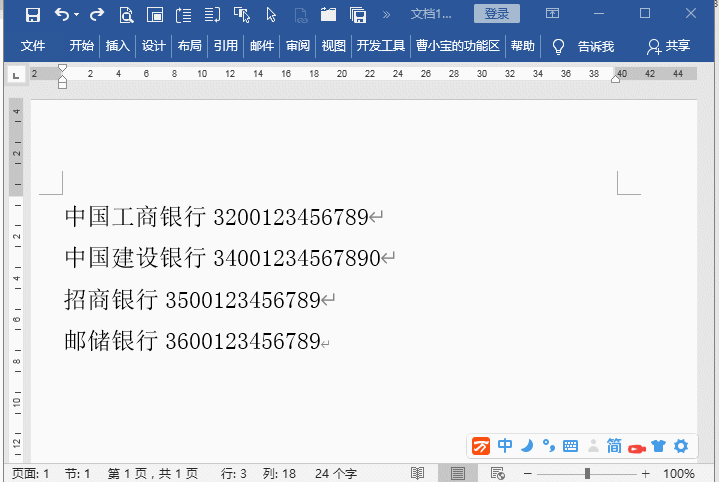
Task: Switch to Print Layout view icon
Action: point(457,473)
